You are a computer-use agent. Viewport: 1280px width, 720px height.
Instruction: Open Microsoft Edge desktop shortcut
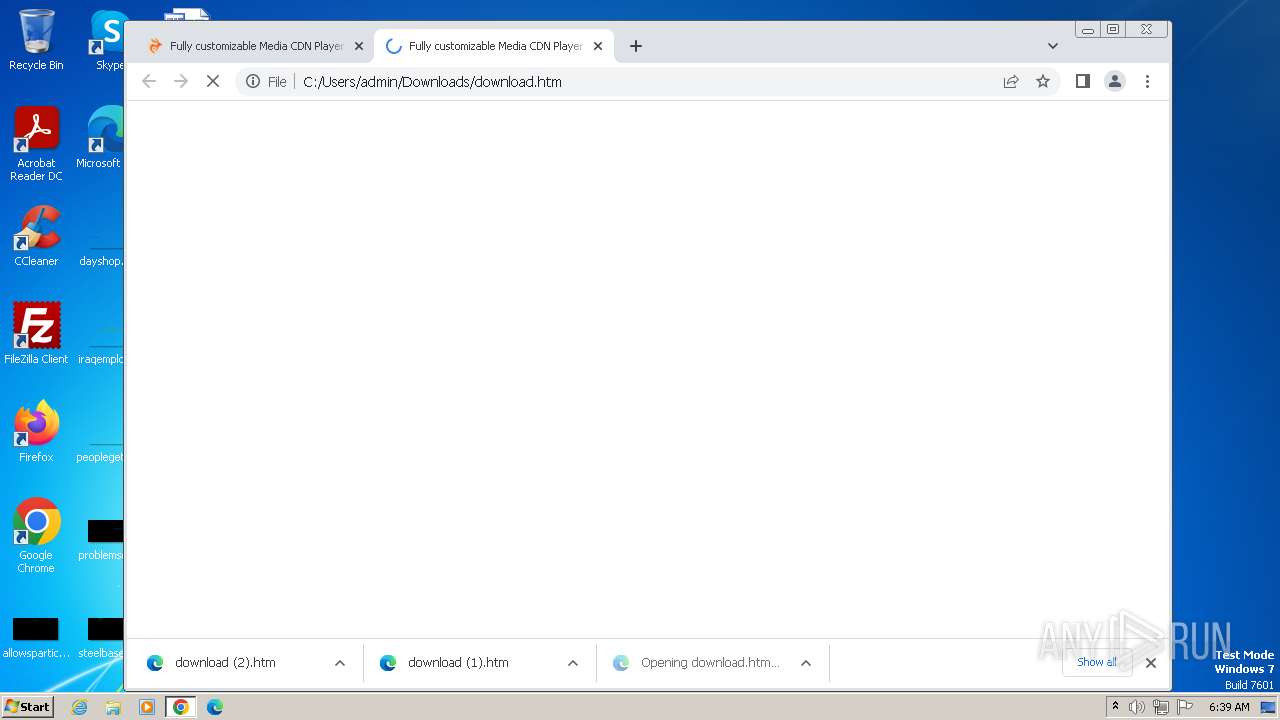pos(100,138)
